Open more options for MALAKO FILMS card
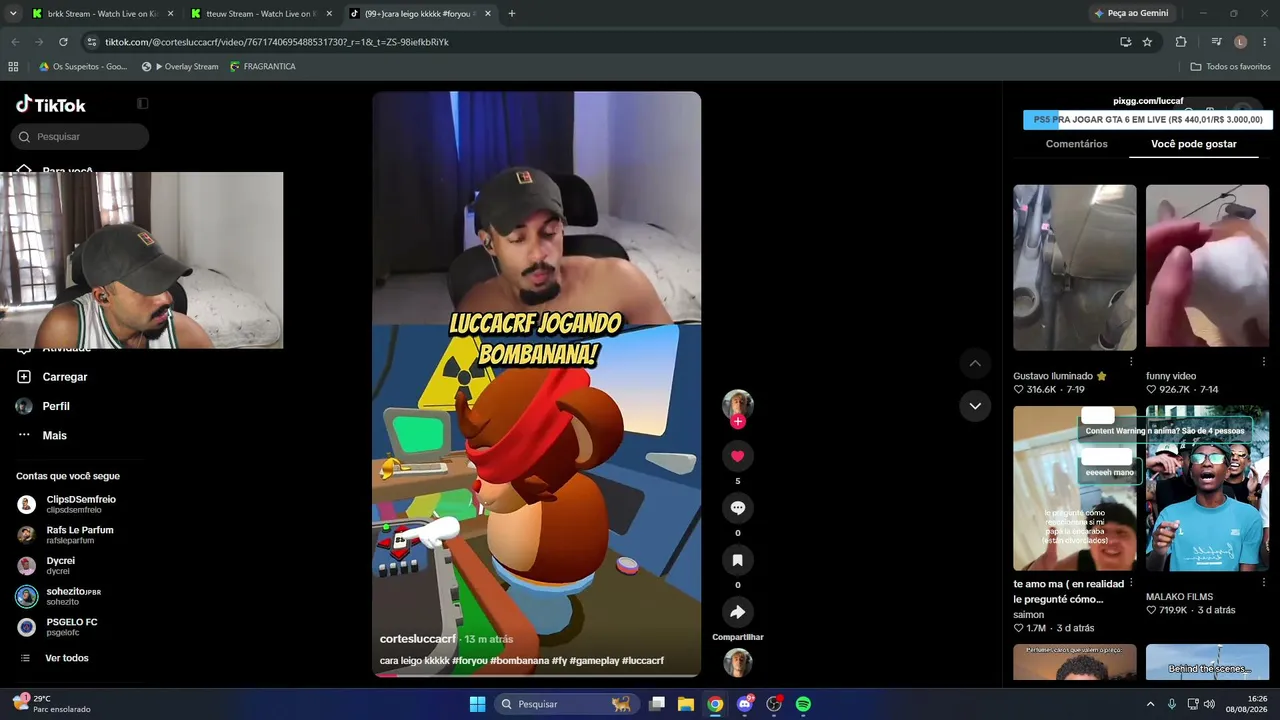Screen dimensions: 1280x720 coord(1263,583)
